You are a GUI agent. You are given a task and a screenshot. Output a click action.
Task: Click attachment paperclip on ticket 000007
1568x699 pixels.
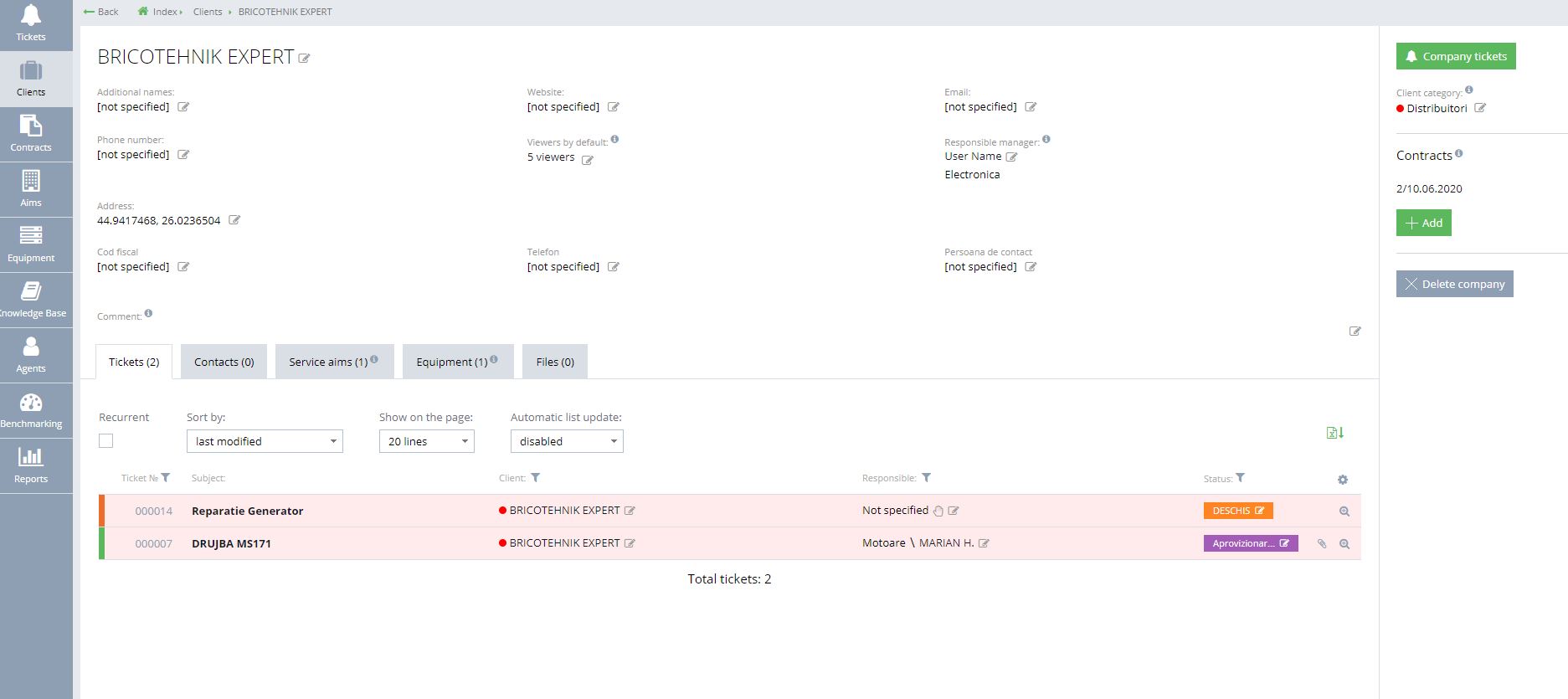(1322, 544)
